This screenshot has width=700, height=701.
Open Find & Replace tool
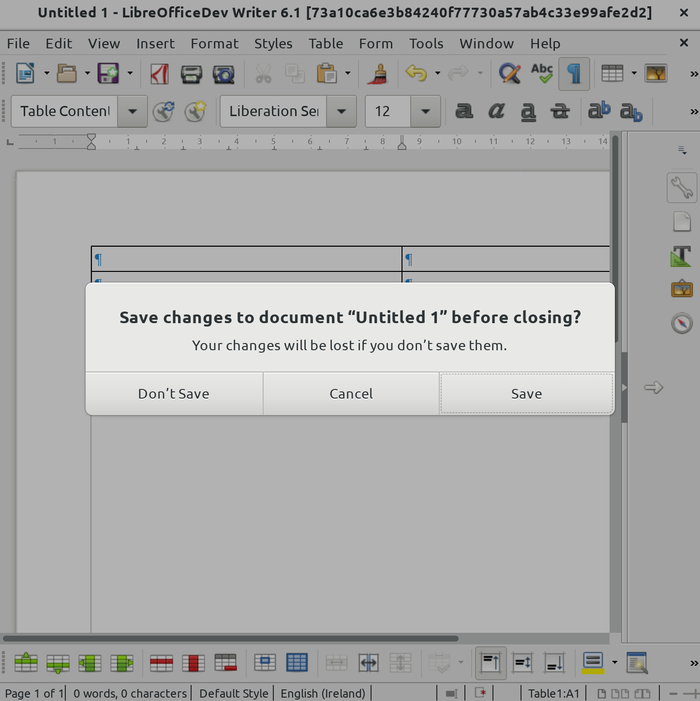[509, 74]
